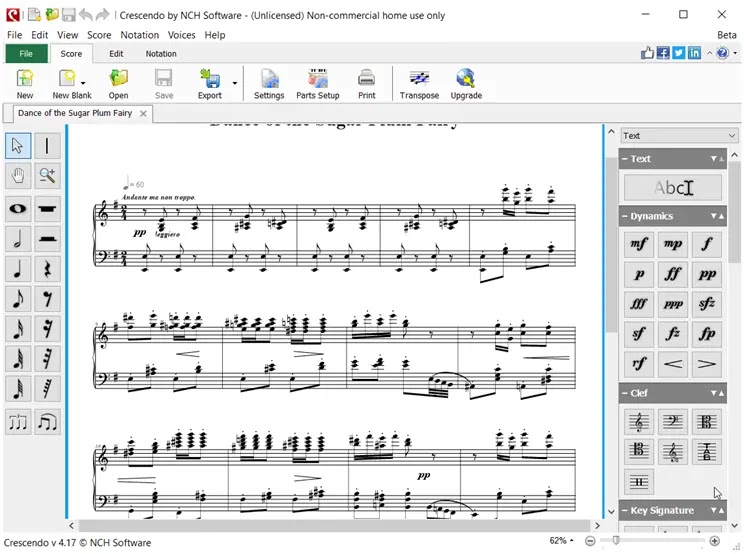Click the Transpose button

(419, 84)
